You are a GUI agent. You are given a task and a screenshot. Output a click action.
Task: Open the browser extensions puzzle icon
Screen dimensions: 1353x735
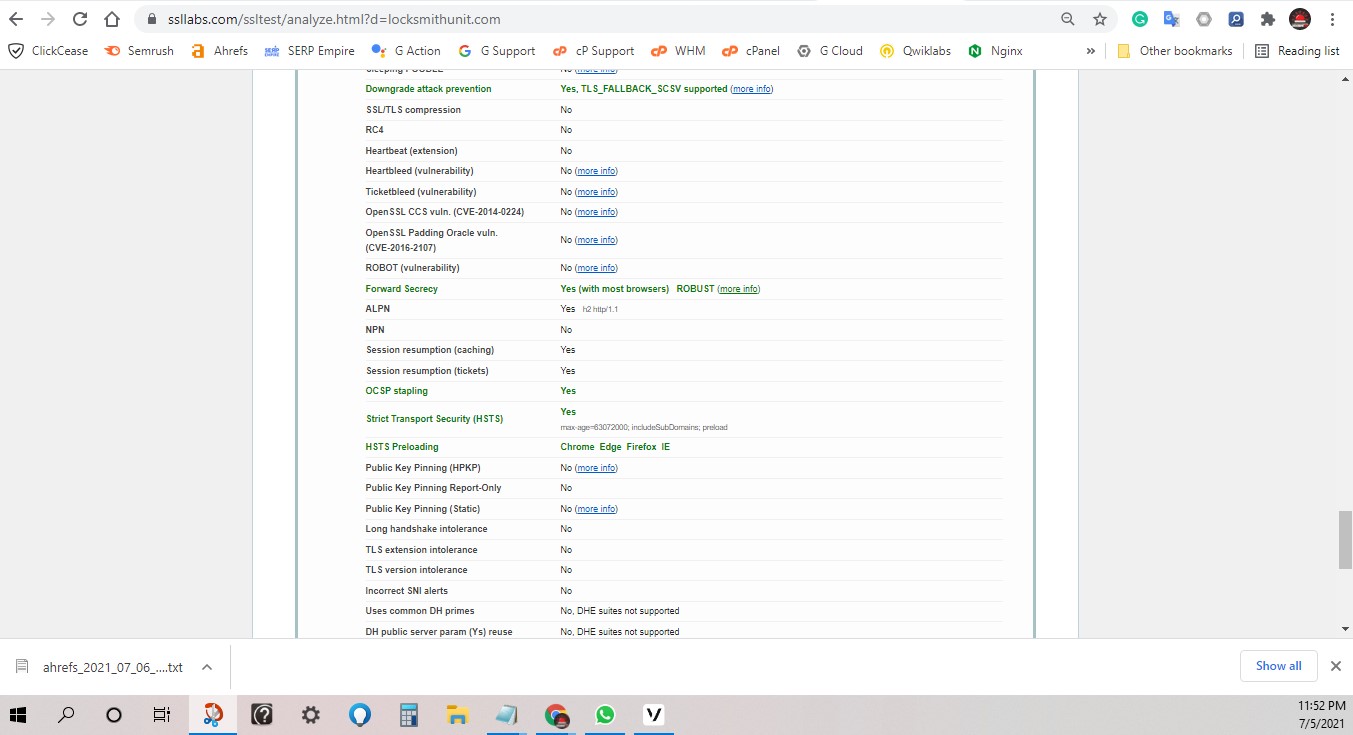coord(1266,18)
